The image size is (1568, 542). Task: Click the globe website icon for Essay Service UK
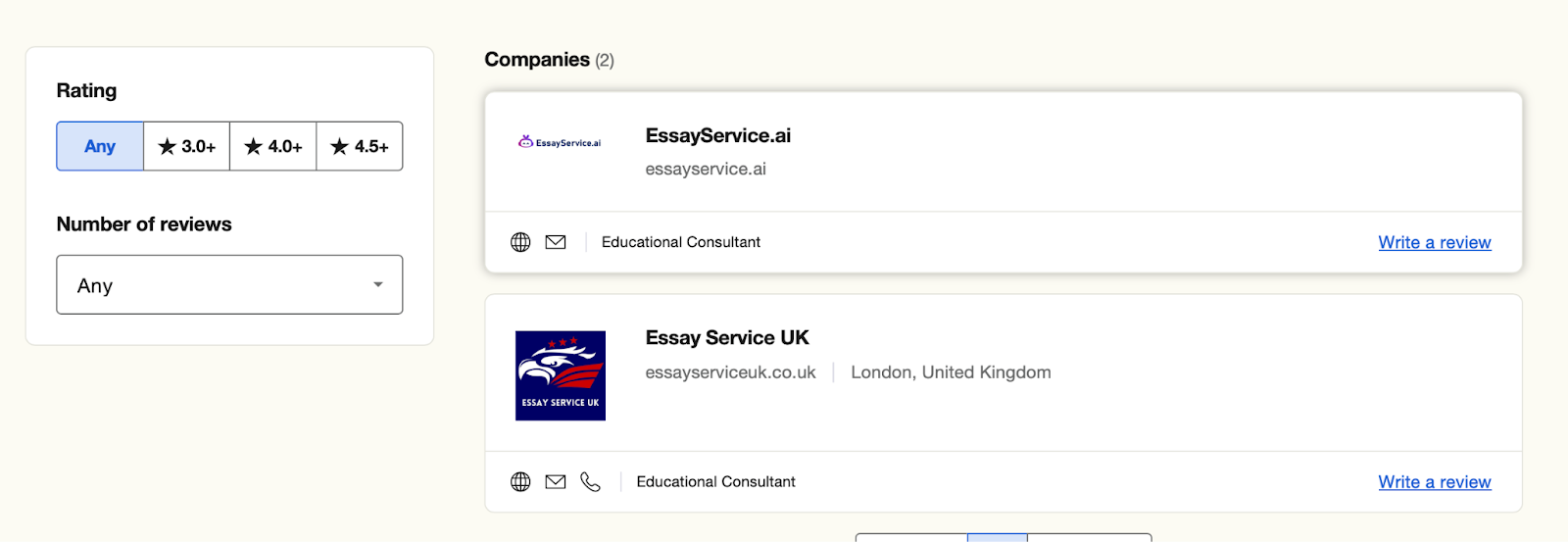pos(520,481)
